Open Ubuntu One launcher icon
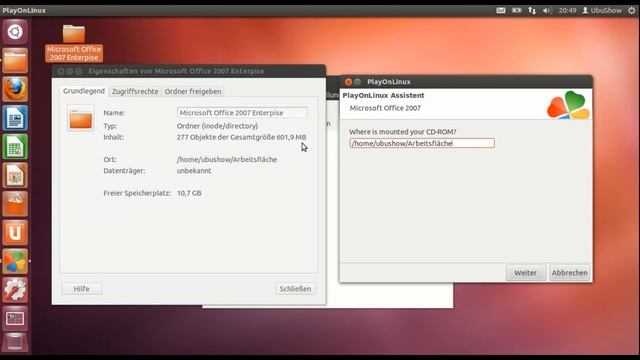Image resolution: width=640 pixels, height=360 pixels. pyautogui.click(x=15, y=233)
